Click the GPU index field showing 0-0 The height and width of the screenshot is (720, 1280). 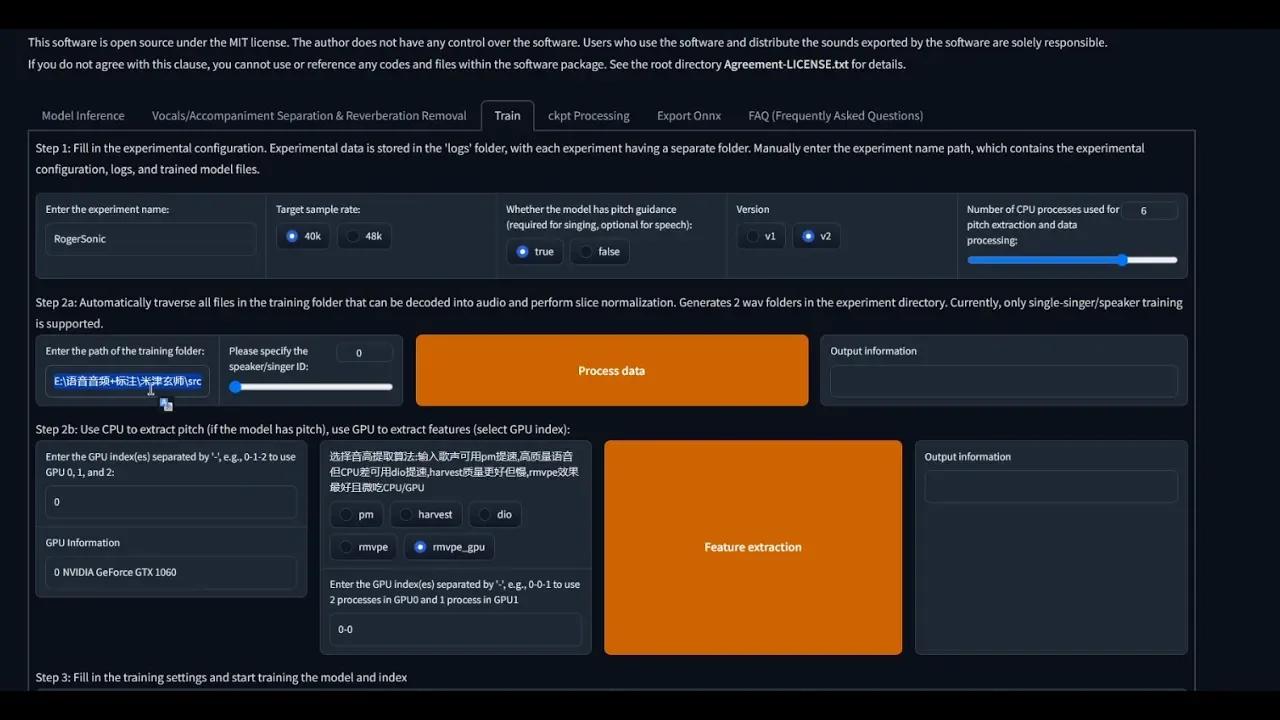(455, 629)
